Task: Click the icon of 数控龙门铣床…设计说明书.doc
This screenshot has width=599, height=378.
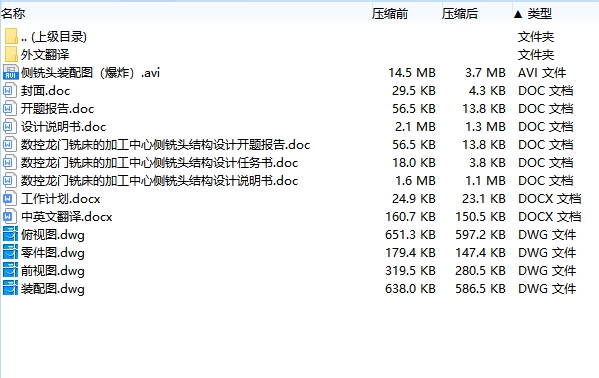Action: point(11,180)
